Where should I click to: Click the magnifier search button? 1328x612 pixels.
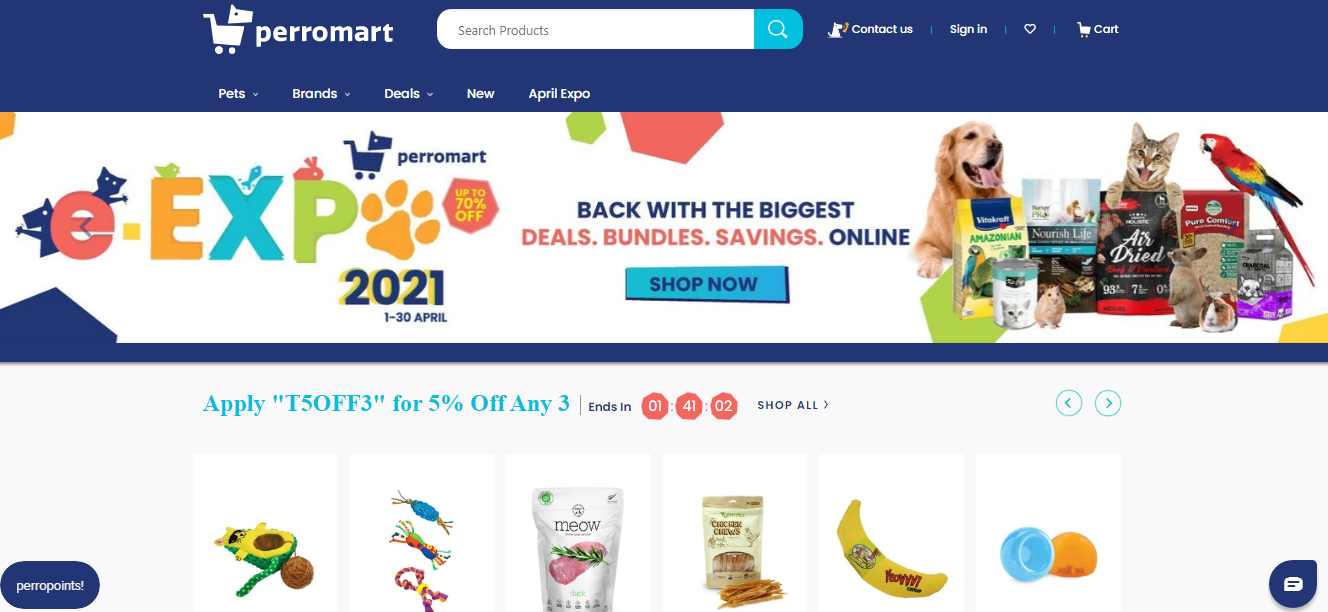[778, 29]
